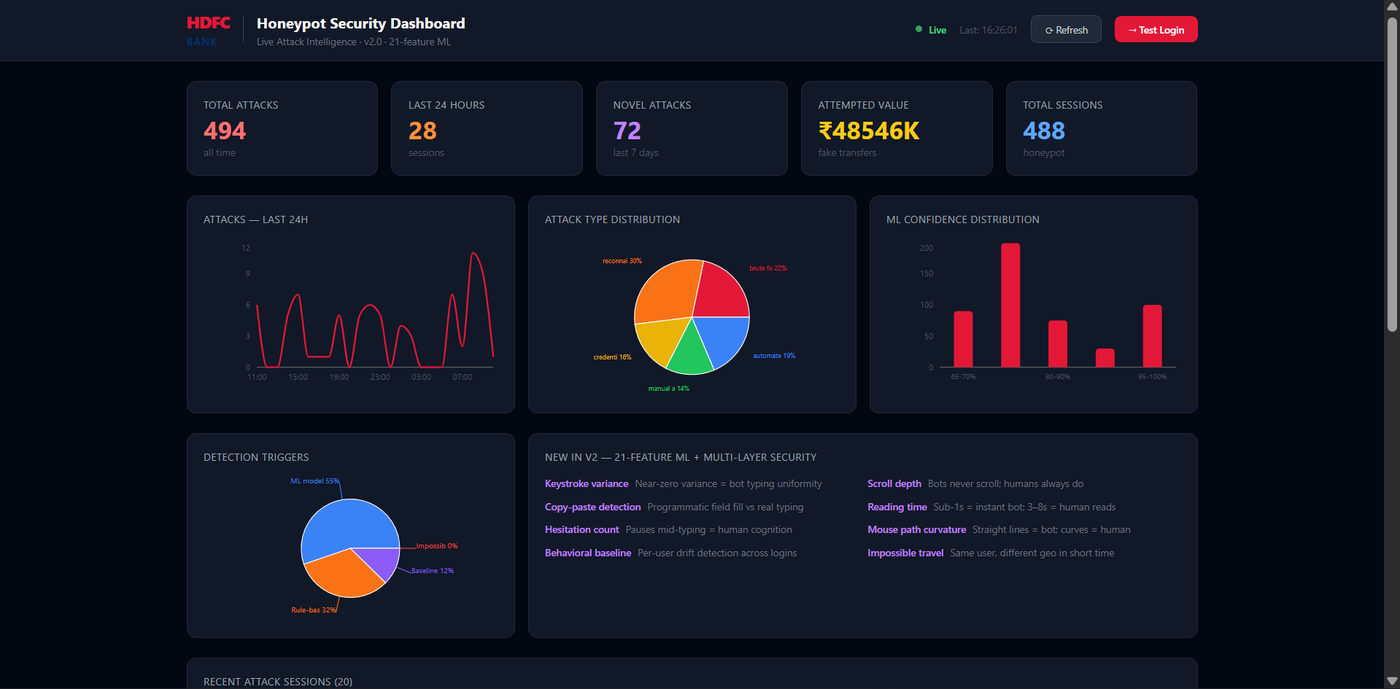The width and height of the screenshot is (1400, 689).
Task: Click the Behavioral baseline feature label
Action: coord(588,553)
